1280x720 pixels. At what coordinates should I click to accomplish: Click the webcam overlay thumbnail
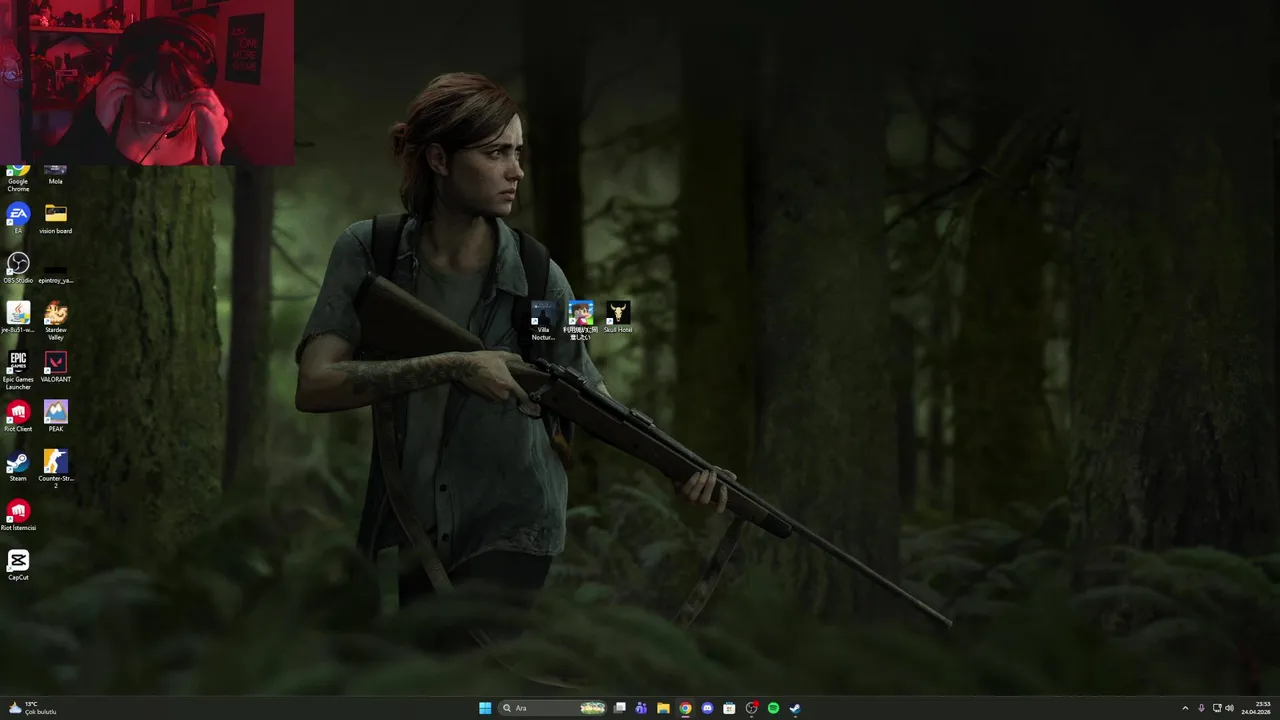[147, 82]
